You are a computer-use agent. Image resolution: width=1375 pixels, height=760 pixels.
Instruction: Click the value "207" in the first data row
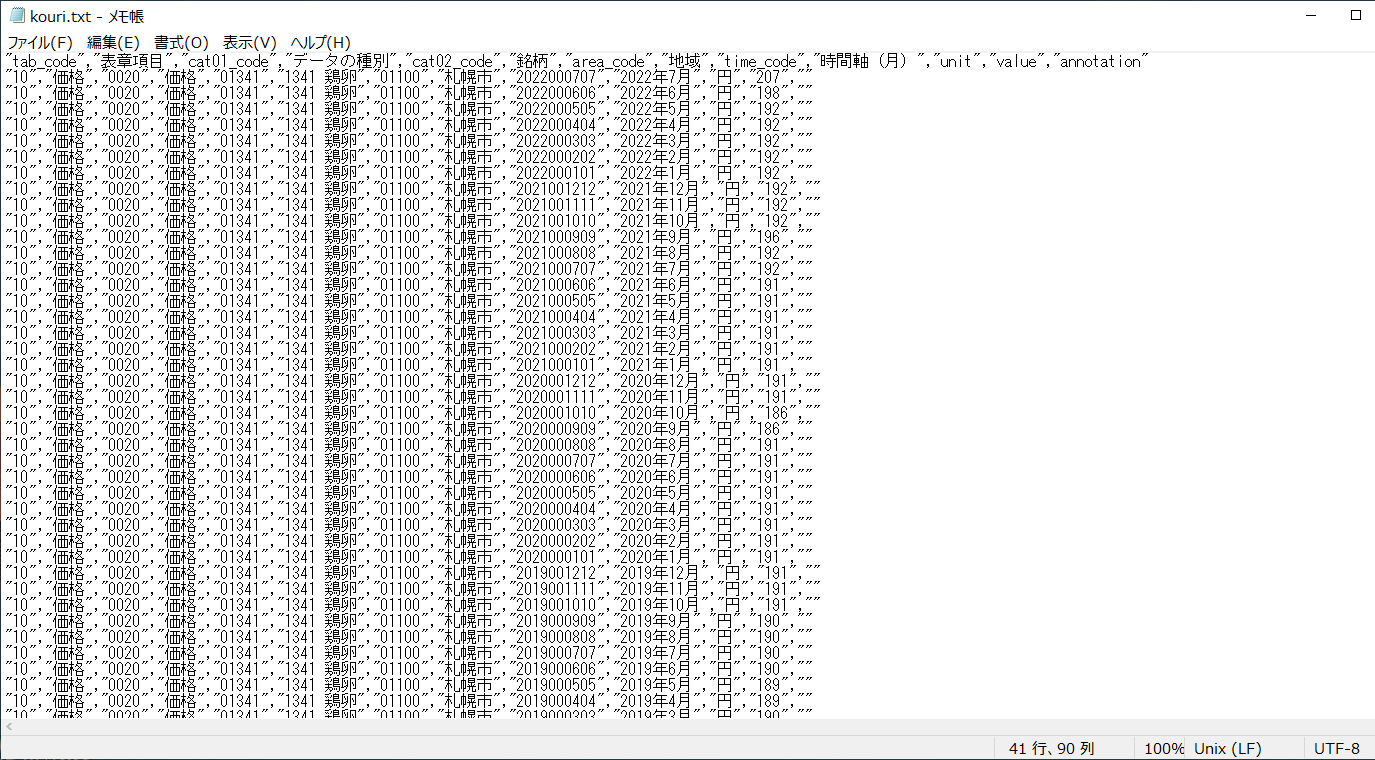[x=769, y=78]
